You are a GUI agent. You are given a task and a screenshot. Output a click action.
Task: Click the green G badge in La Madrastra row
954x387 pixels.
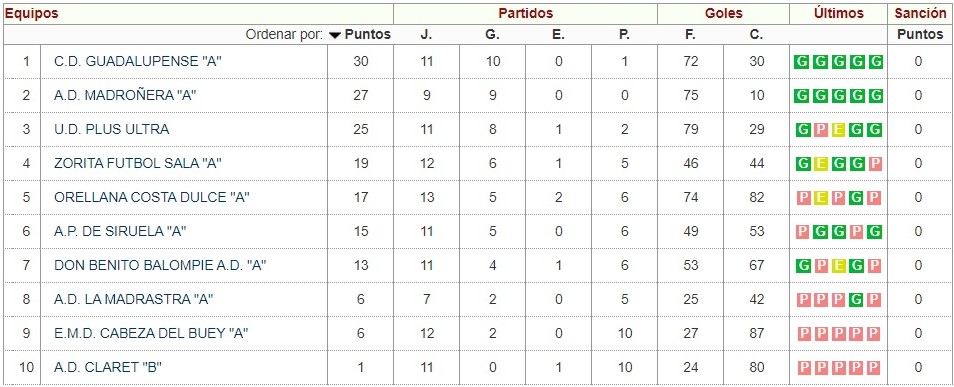click(857, 299)
